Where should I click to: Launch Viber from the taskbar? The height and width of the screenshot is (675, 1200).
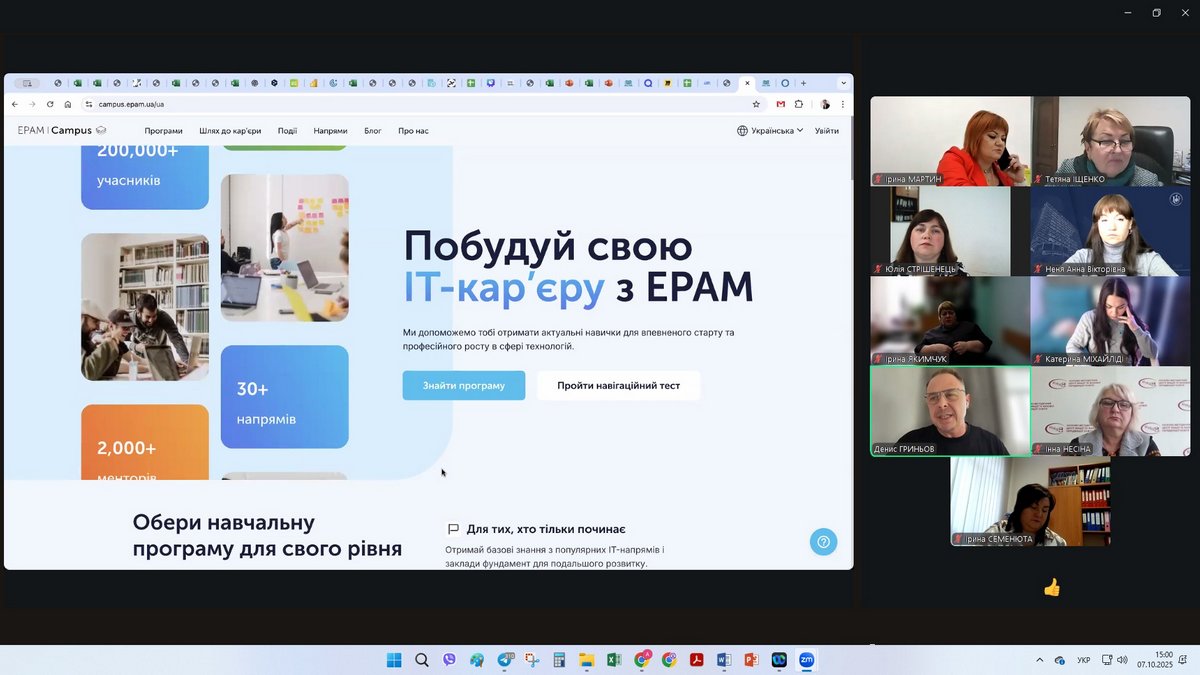tap(449, 660)
